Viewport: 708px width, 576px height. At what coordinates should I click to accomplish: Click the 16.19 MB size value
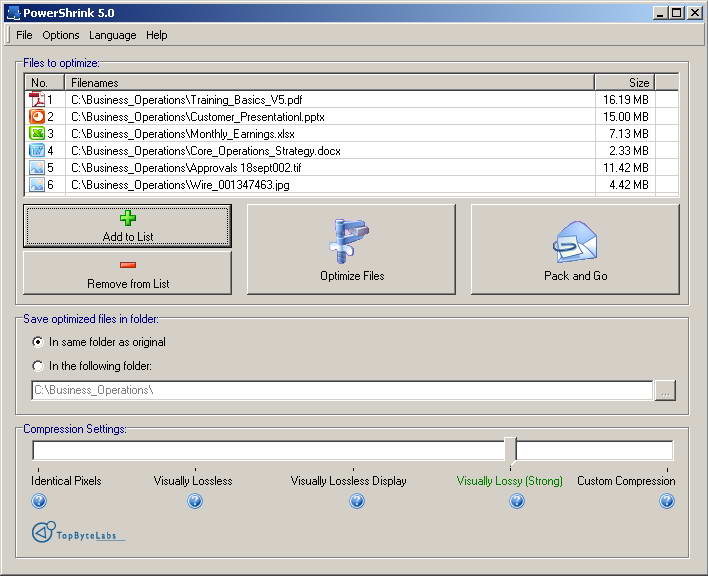pyautogui.click(x=625, y=100)
